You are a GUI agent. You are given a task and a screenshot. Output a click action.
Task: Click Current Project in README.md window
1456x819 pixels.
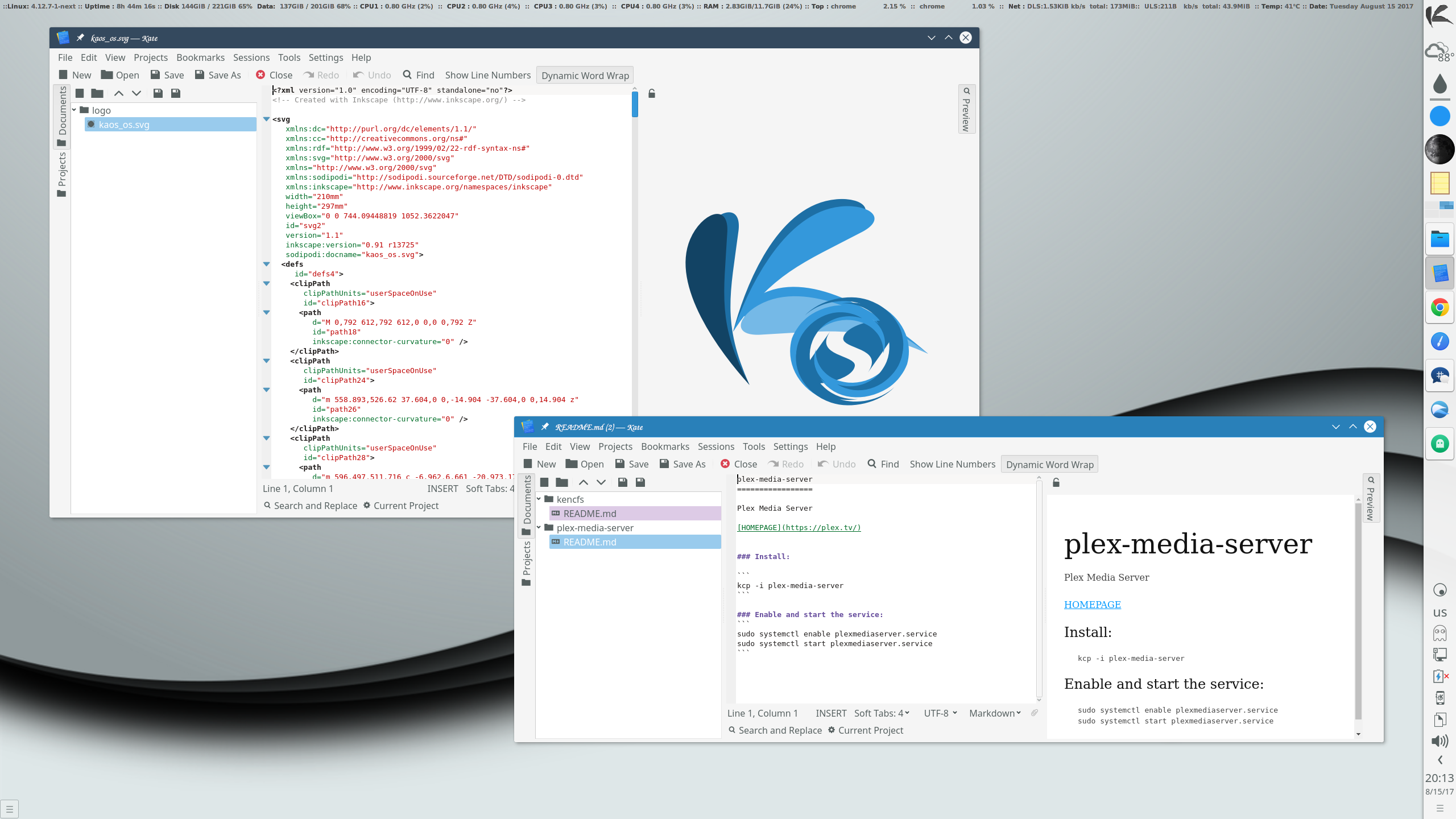click(x=866, y=730)
